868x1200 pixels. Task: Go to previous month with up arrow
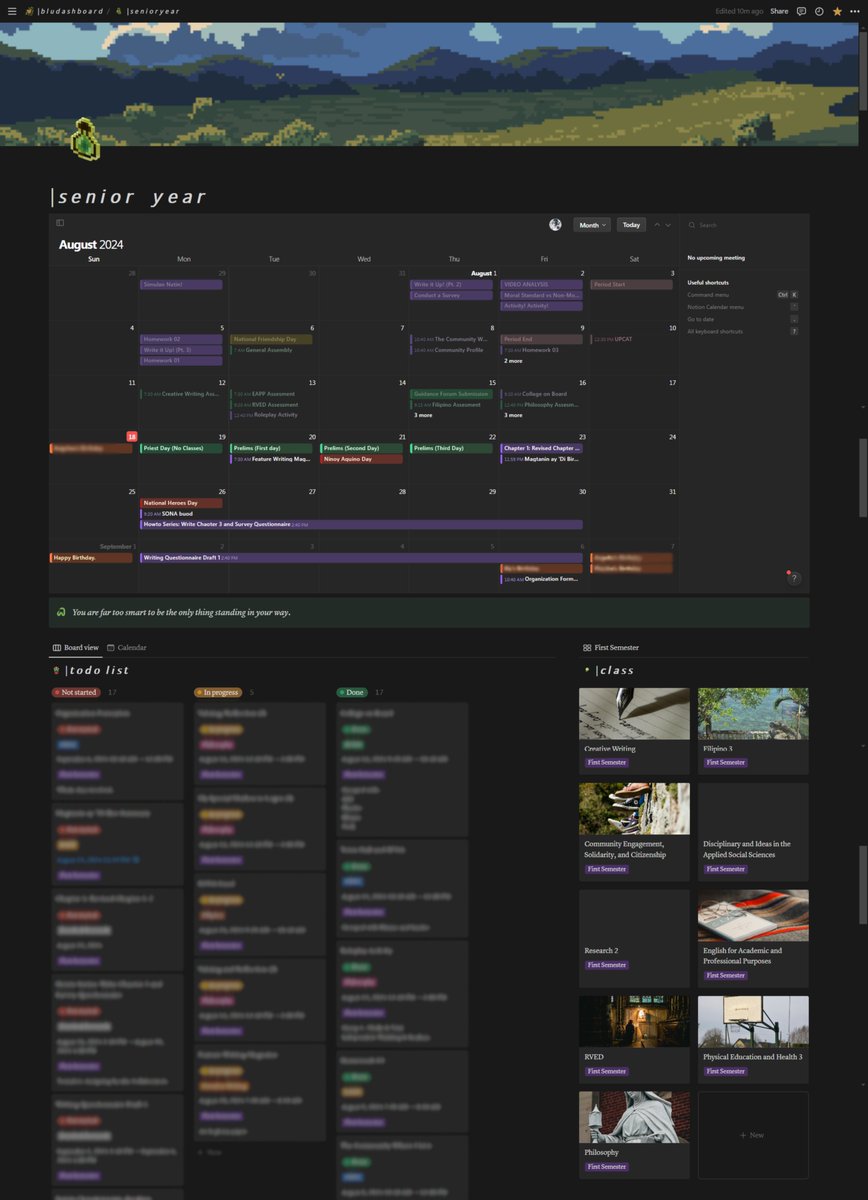click(x=657, y=225)
